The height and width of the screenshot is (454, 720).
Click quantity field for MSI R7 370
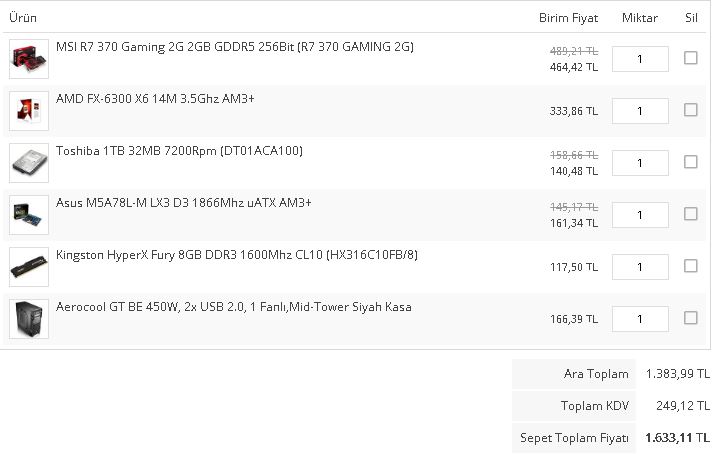(x=640, y=59)
